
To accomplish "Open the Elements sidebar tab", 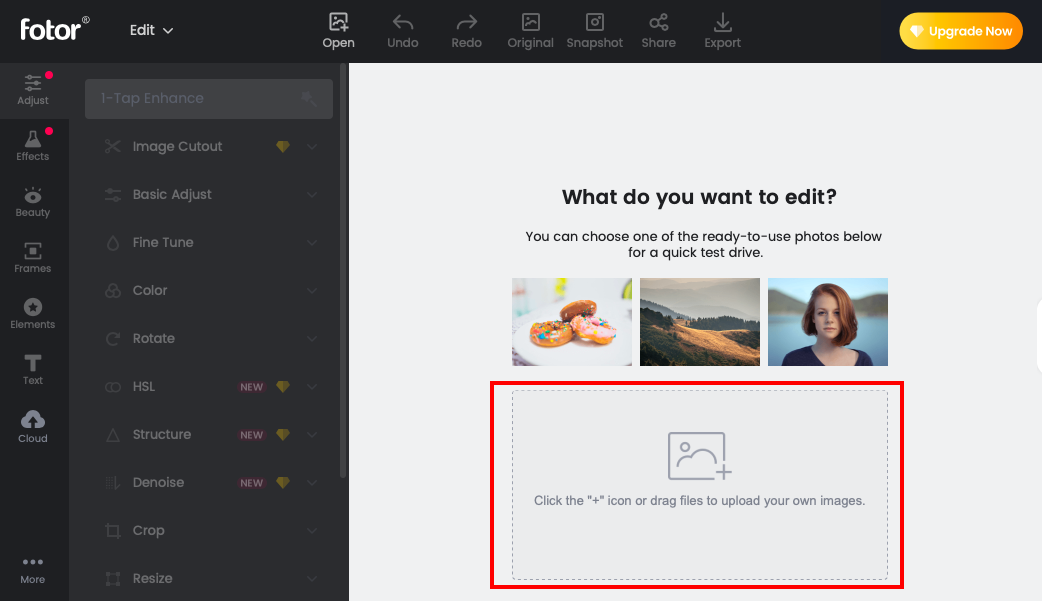I will coord(33,314).
